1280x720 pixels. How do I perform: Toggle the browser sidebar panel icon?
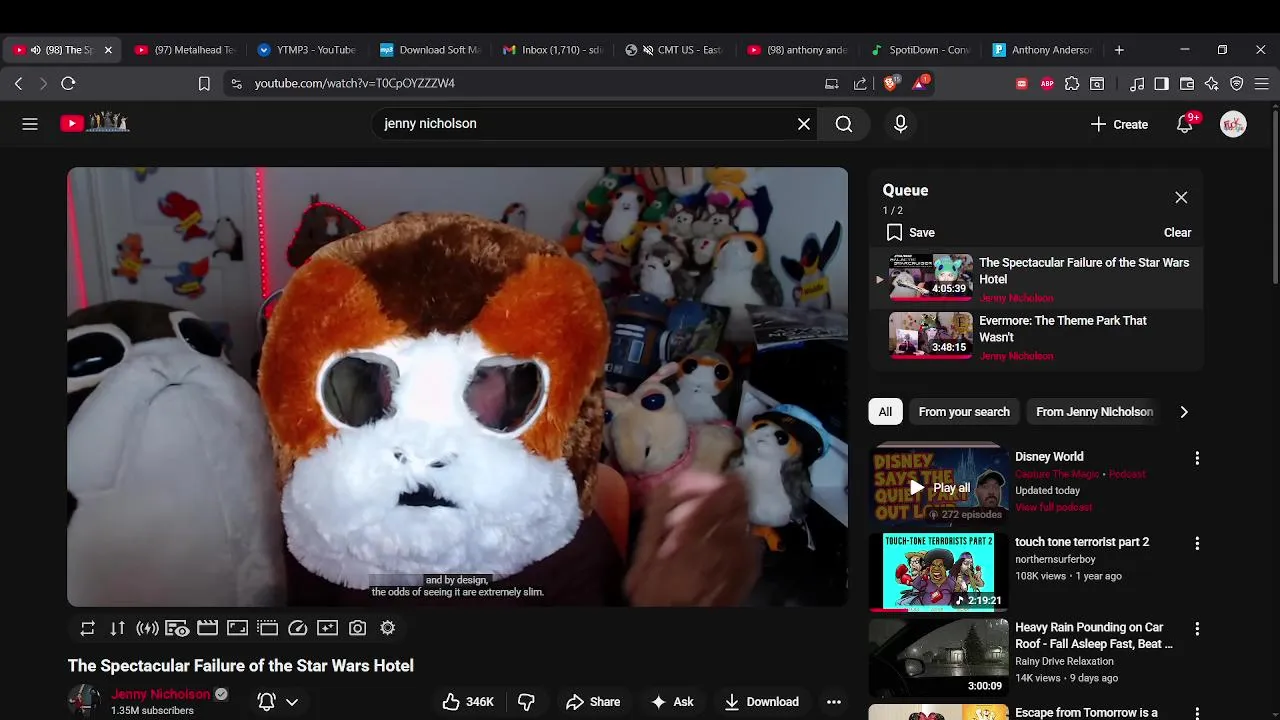click(1161, 84)
